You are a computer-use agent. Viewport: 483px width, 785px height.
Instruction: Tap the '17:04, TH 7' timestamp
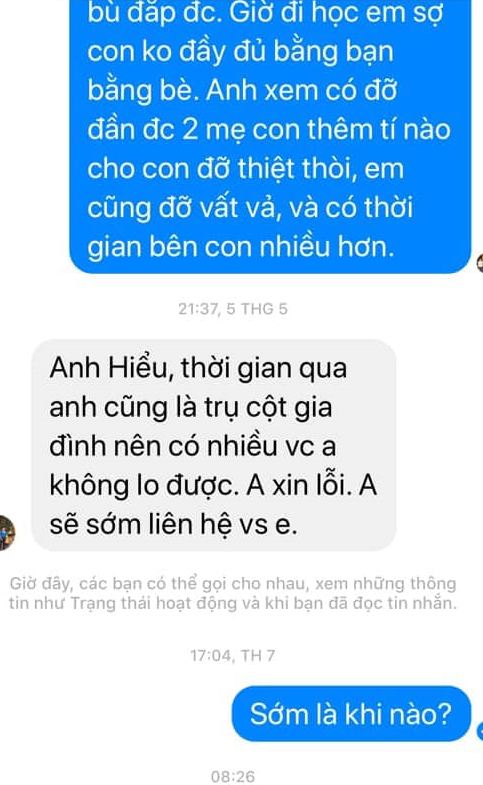[233, 655]
